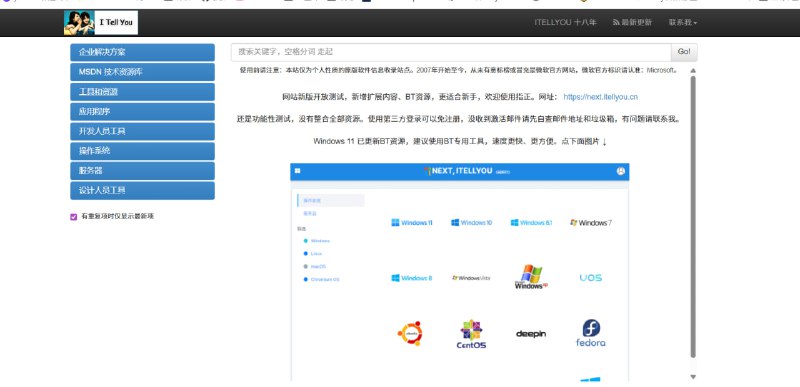Focus the keyword search field
Viewport: 800px width, 387px height.
(451, 52)
